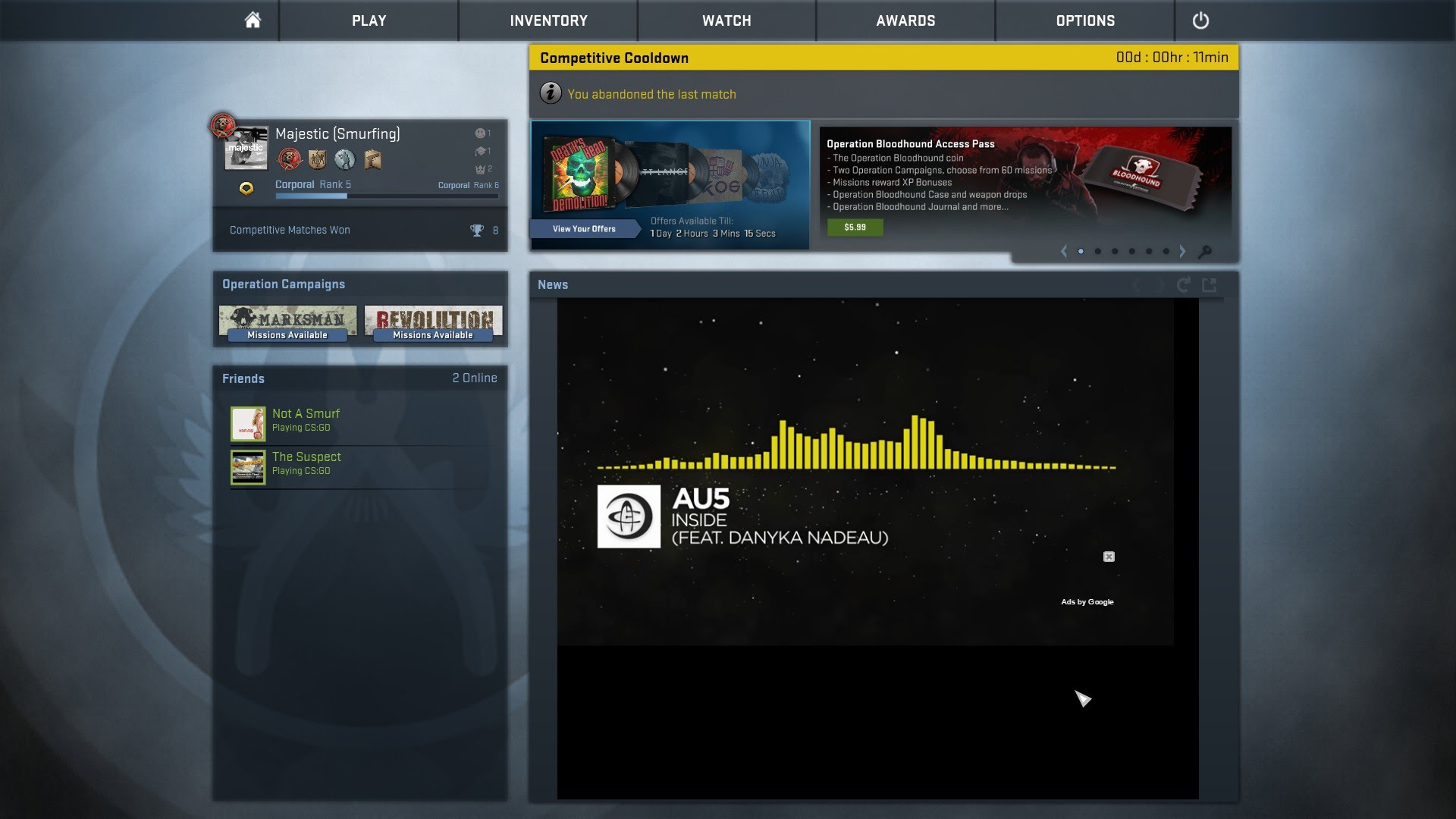The image size is (1456, 819).
Task: Advance store carousel with right chevron
Action: click(1182, 251)
